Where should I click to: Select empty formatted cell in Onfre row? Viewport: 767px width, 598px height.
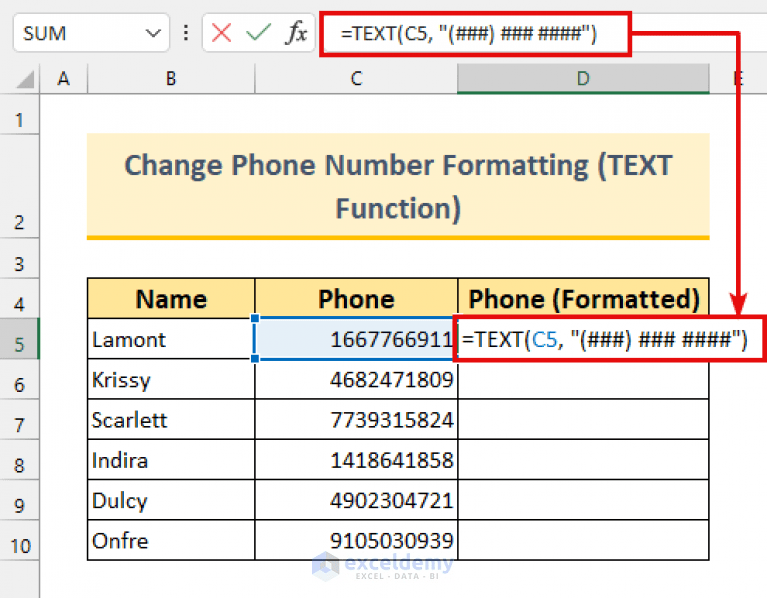[x=583, y=540]
